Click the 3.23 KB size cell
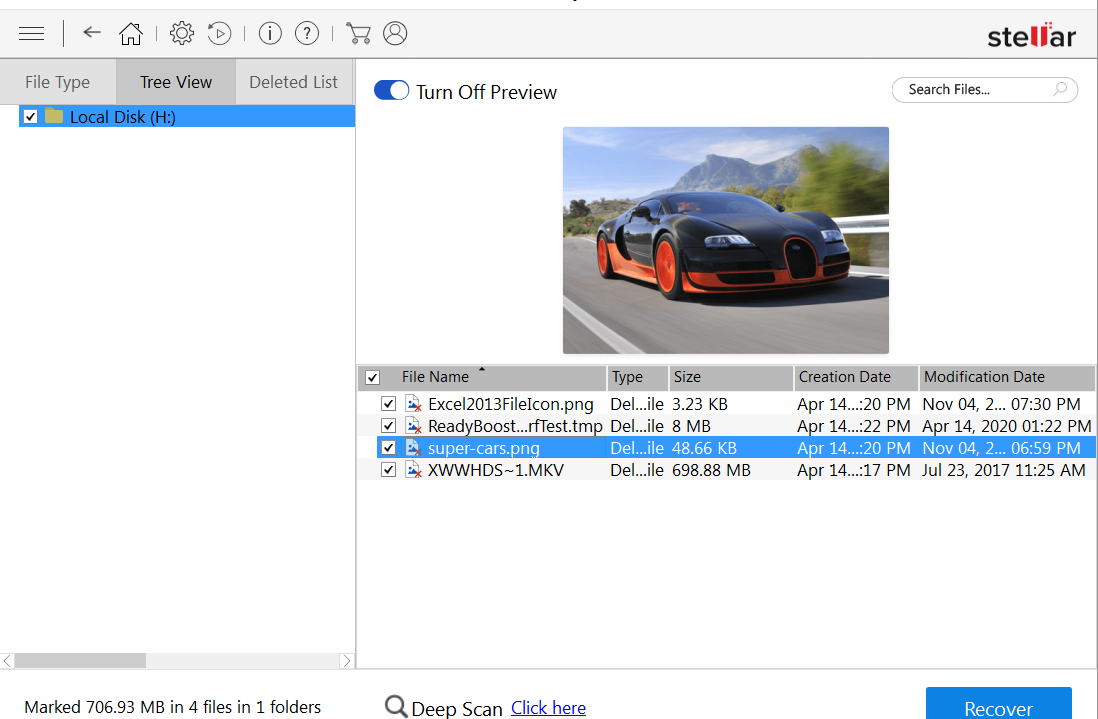Image resolution: width=1098 pixels, height=719 pixels. tap(700, 404)
